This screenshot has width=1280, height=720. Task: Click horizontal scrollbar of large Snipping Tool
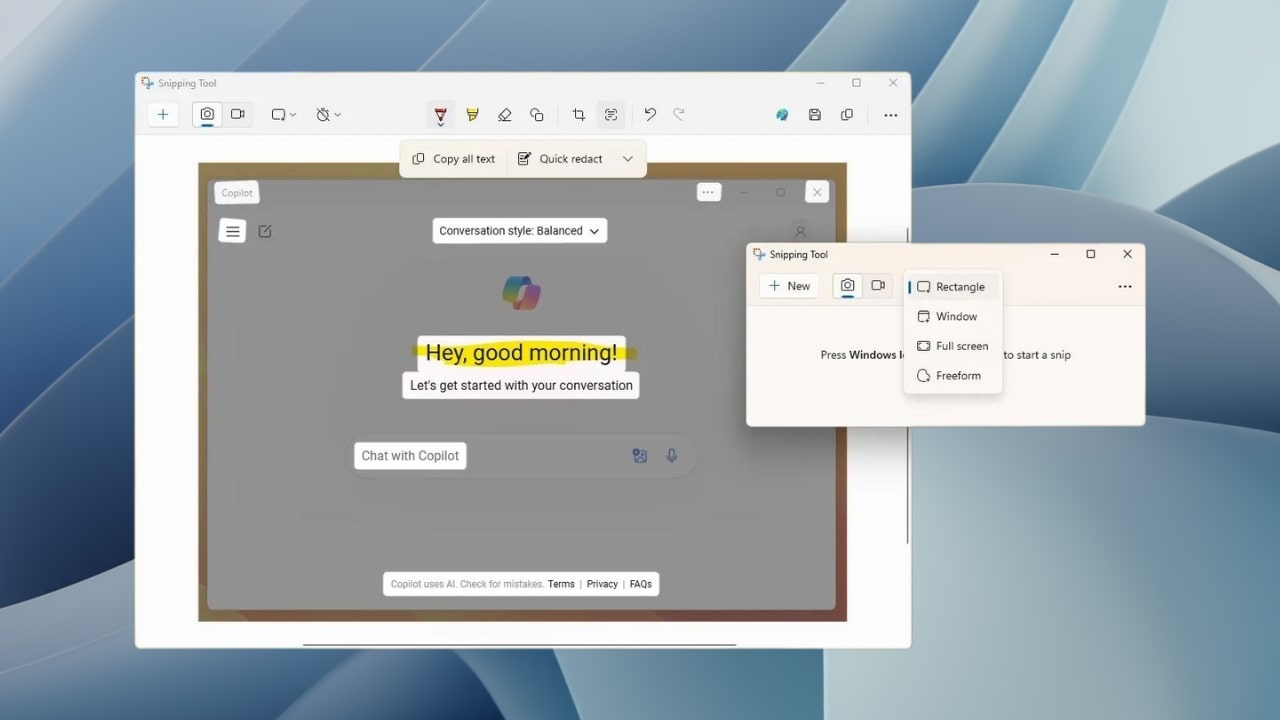[519, 645]
